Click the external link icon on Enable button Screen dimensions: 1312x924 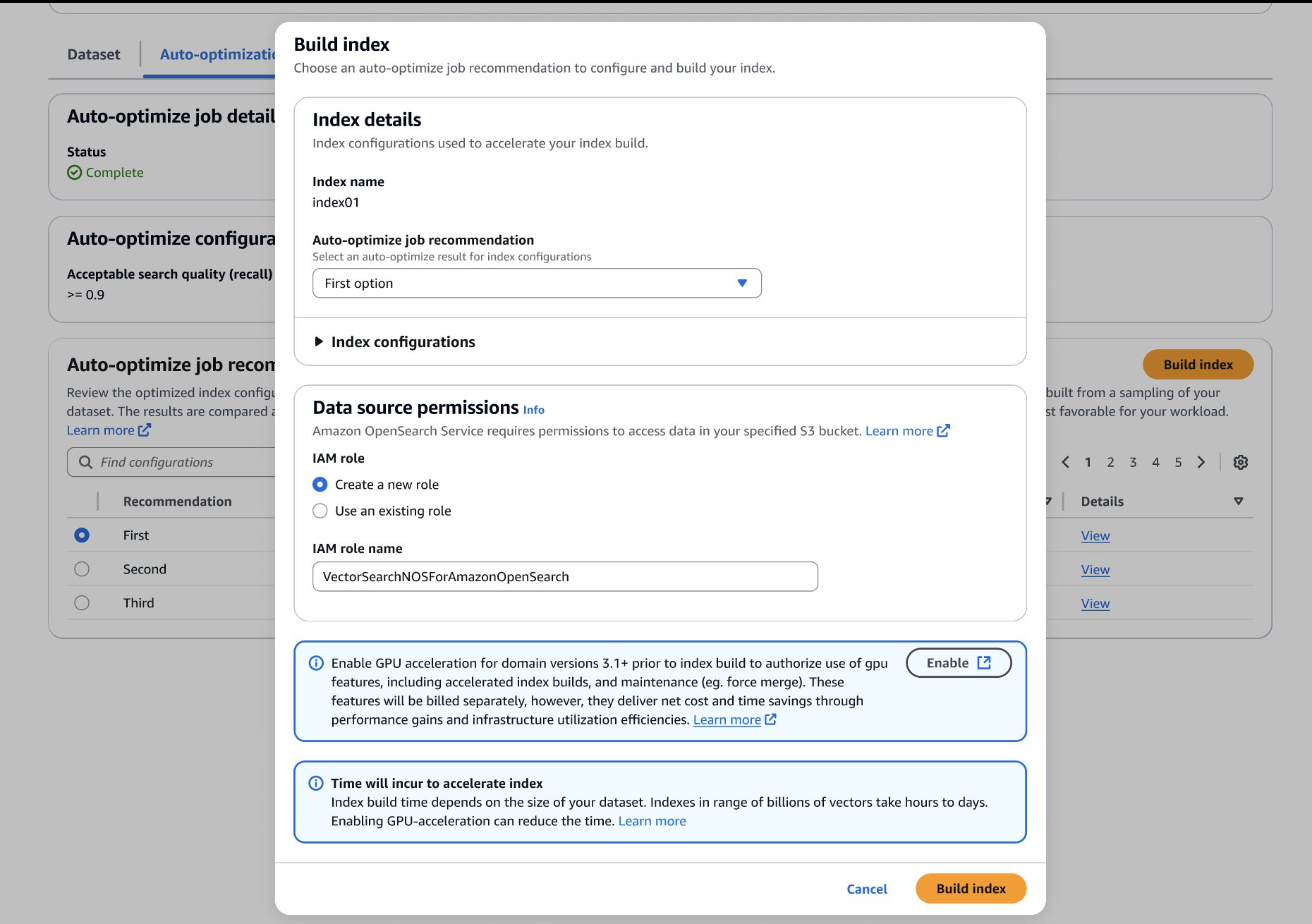click(x=983, y=662)
